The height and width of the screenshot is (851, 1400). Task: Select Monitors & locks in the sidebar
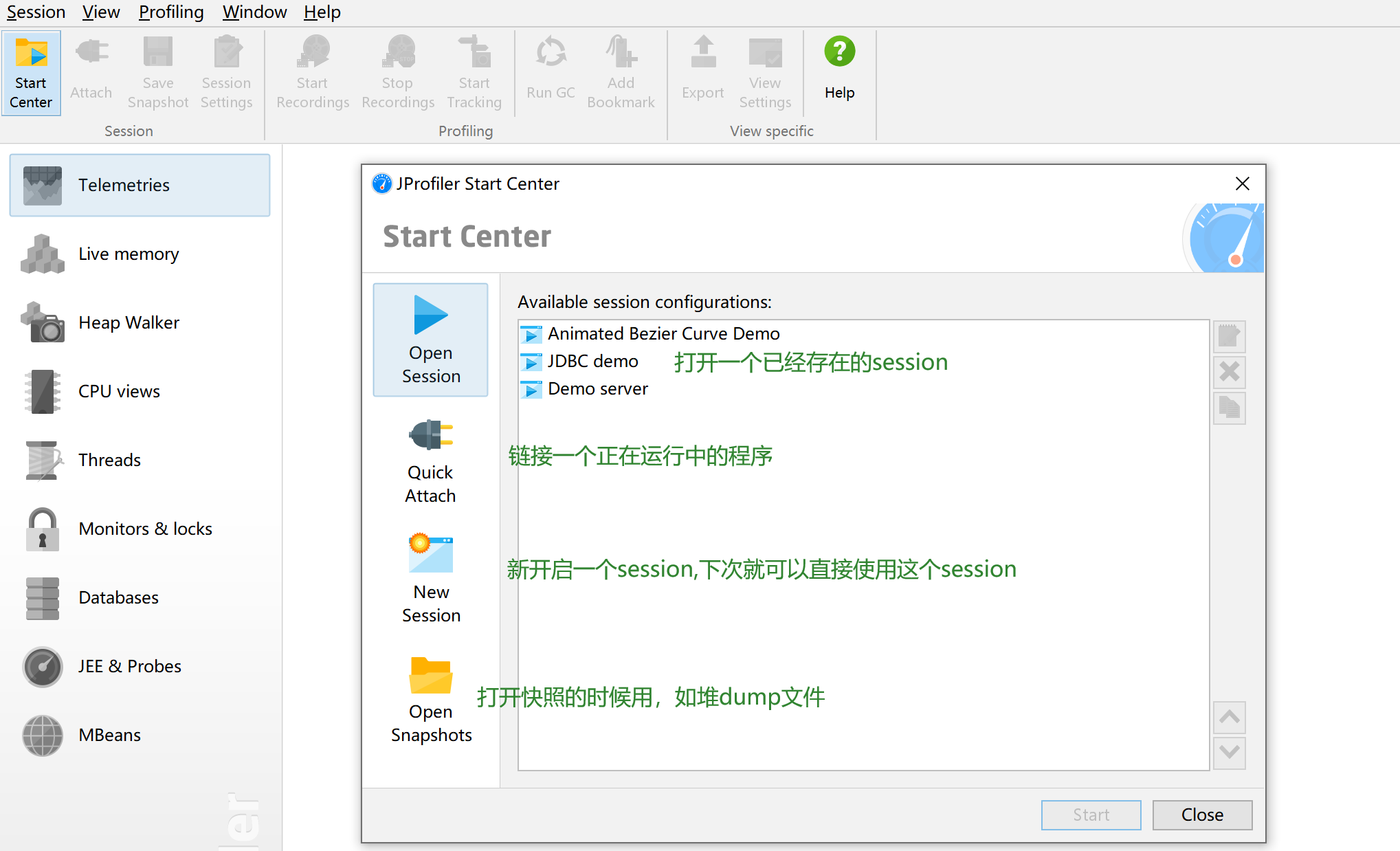click(x=140, y=529)
